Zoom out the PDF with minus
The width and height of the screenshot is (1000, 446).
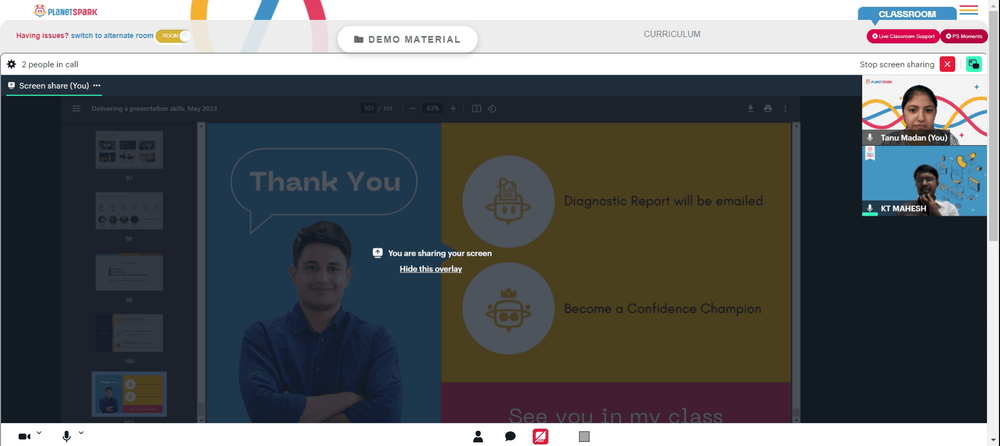(413, 108)
